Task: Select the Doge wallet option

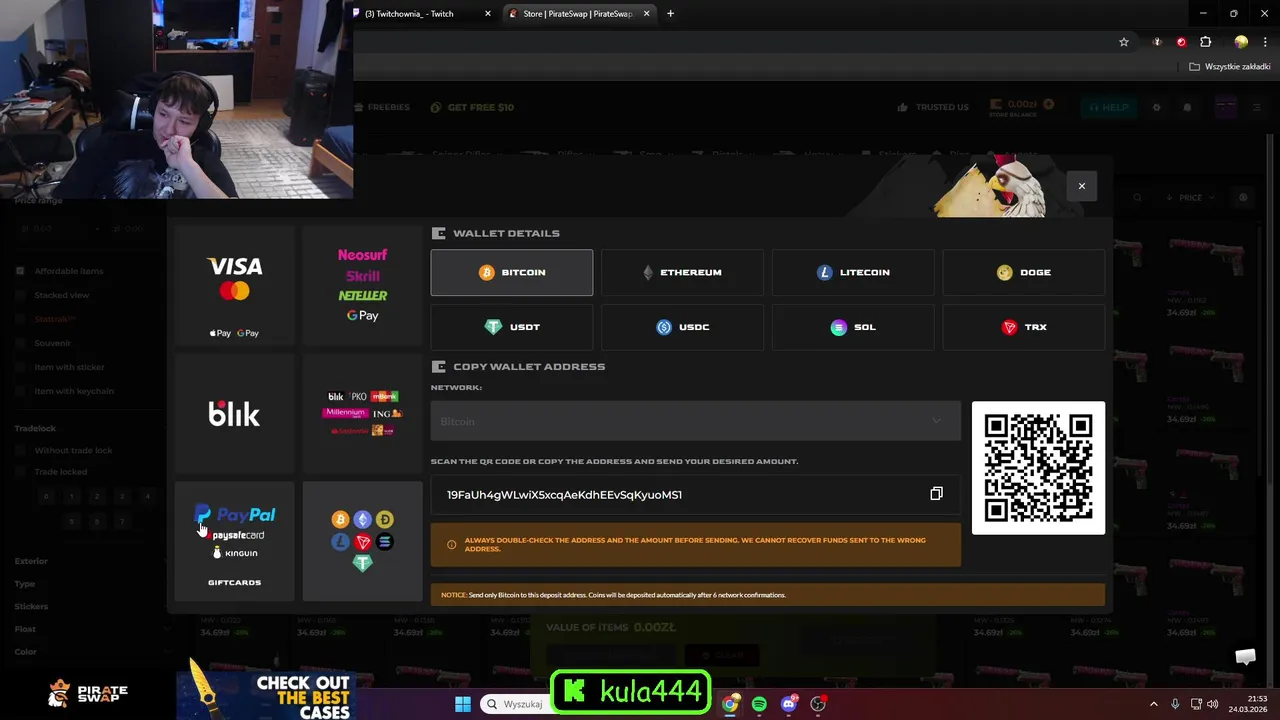Action: click(1024, 272)
